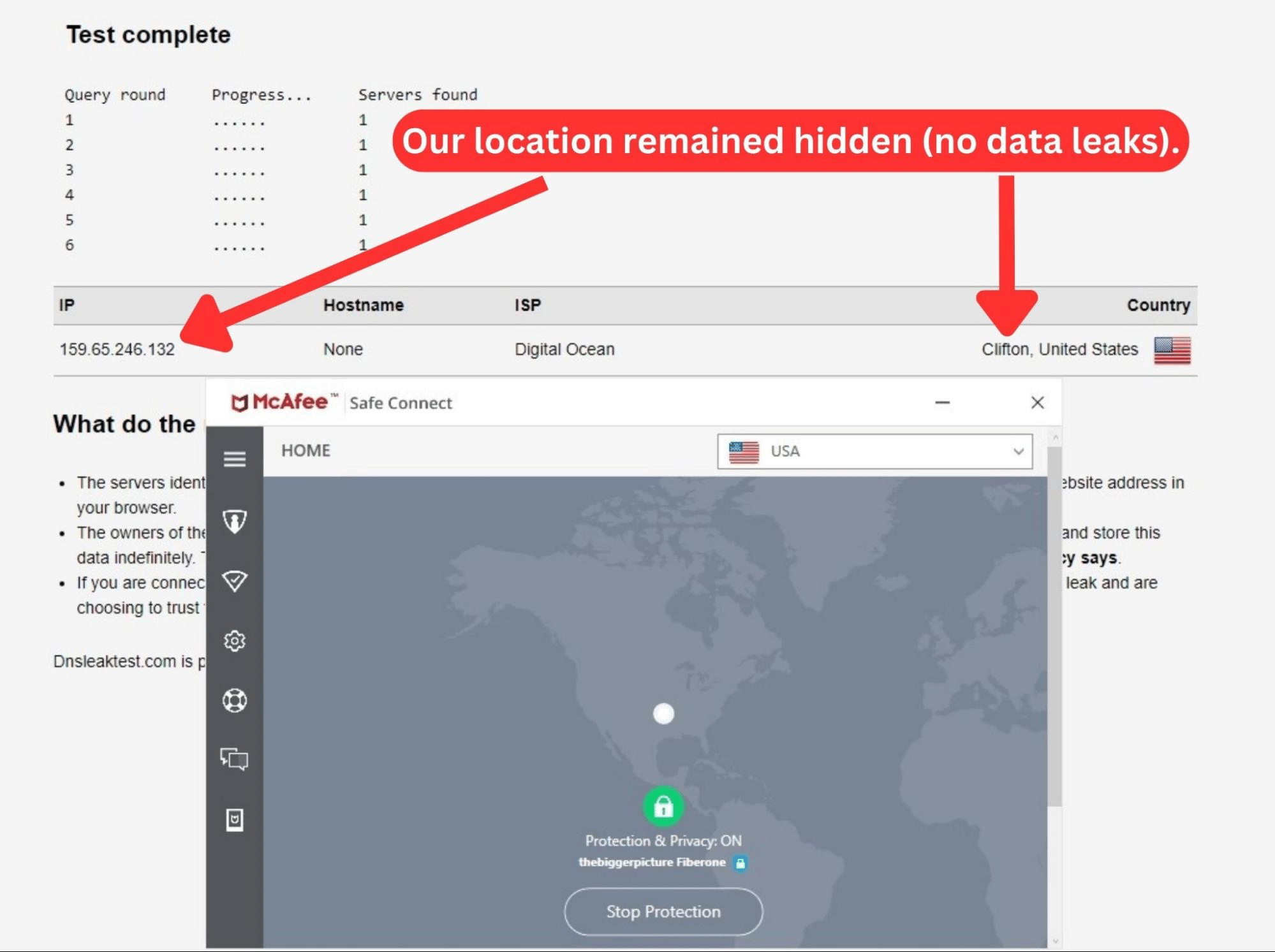Click the ISP column header

click(x=527, y=305)
